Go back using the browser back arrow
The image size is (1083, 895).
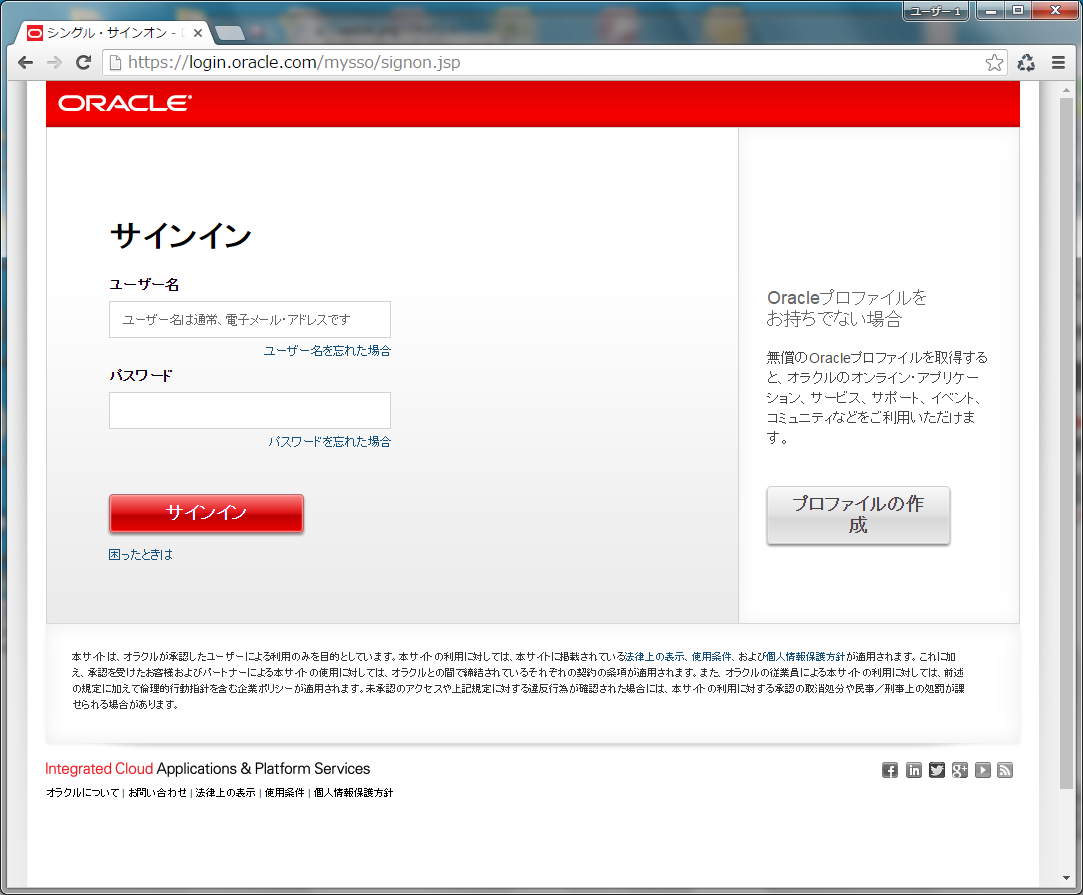tap(26, 62)
